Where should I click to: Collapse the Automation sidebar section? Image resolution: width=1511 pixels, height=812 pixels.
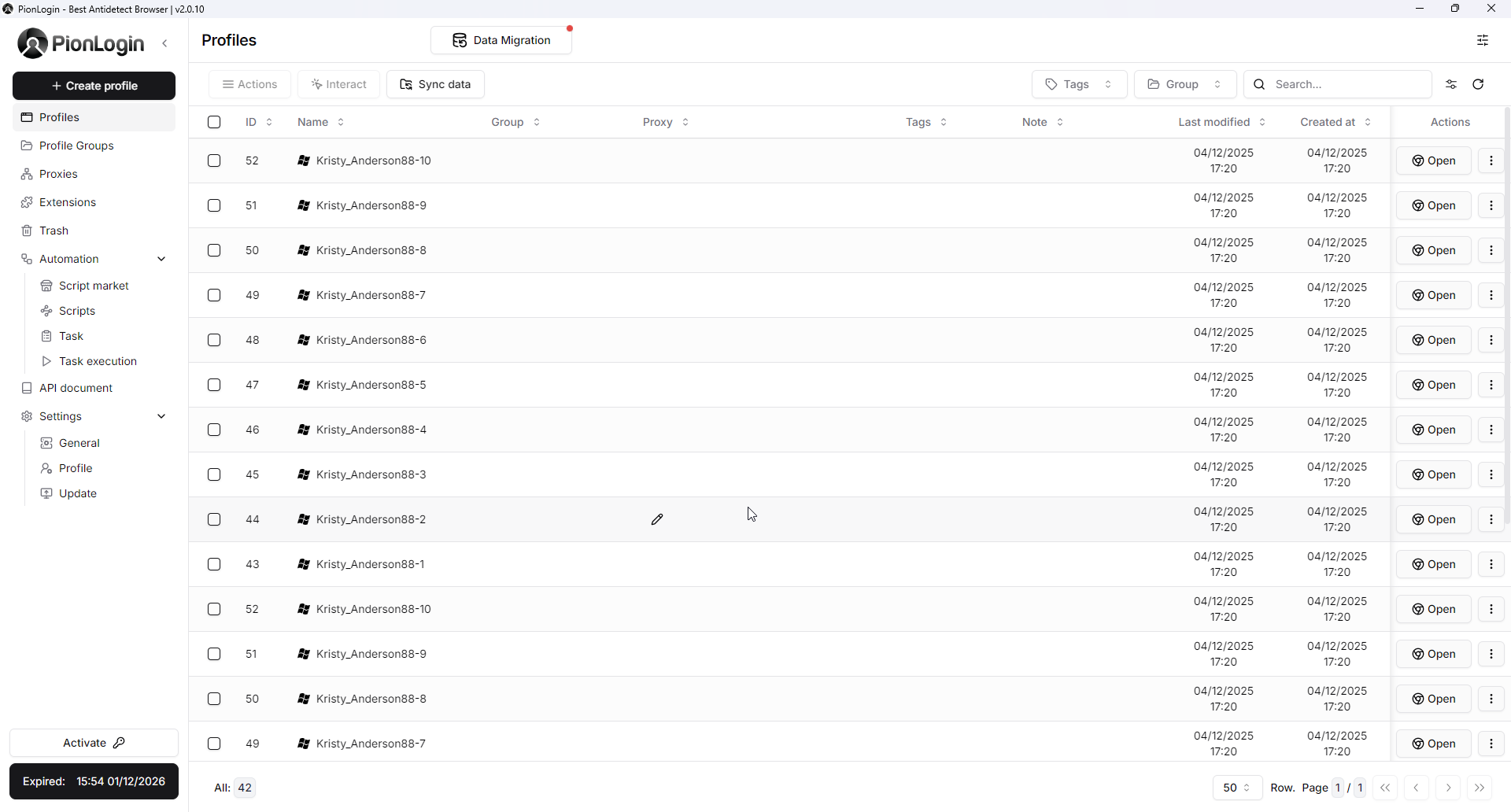[161, 259]
